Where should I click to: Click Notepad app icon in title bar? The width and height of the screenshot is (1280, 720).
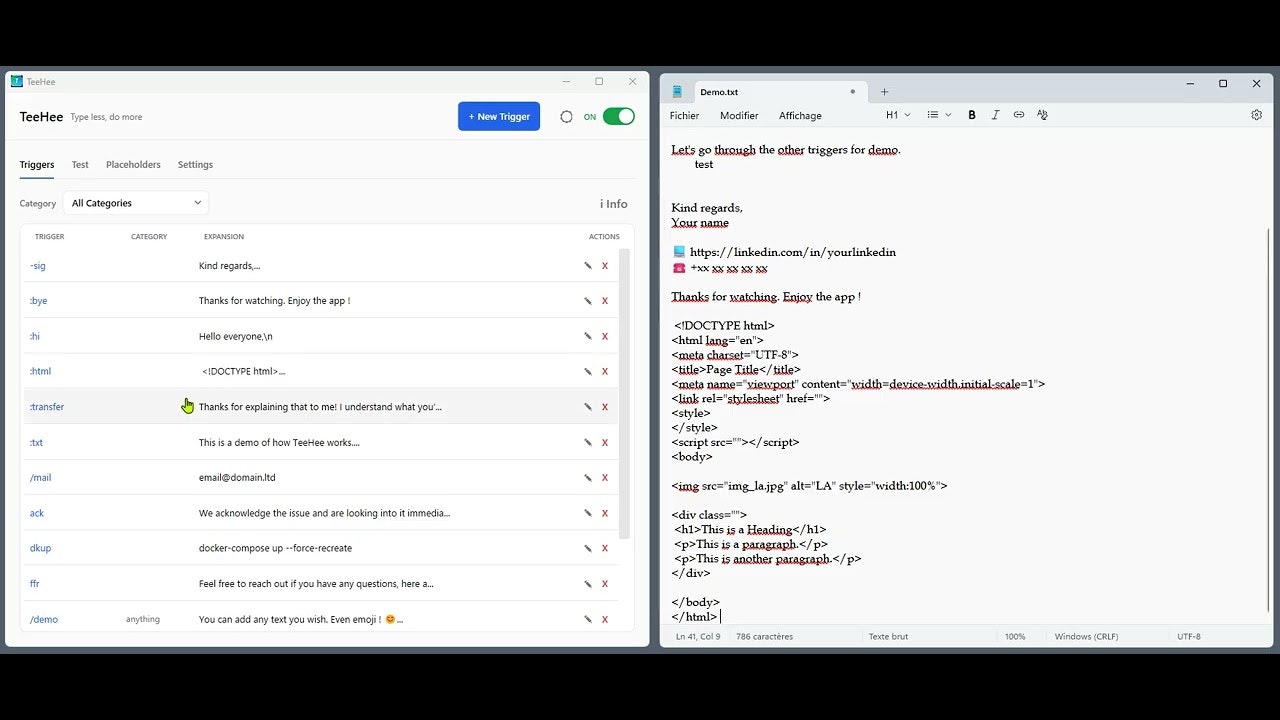coord(677,91)
